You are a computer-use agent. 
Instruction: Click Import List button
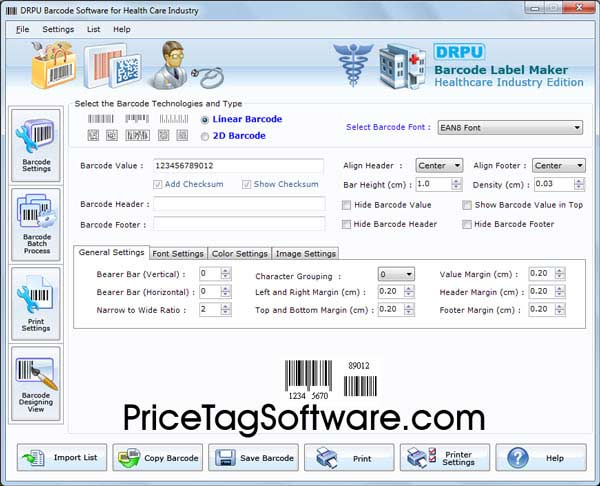62,457
